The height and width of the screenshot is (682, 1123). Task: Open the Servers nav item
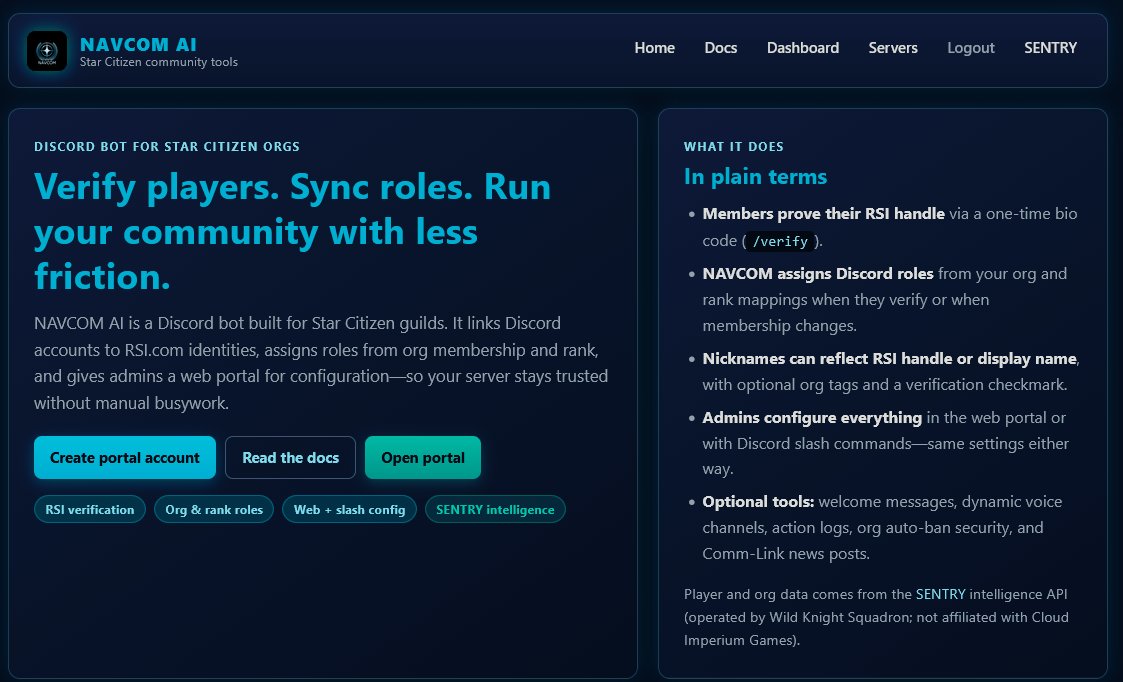[x=892, y=48]
